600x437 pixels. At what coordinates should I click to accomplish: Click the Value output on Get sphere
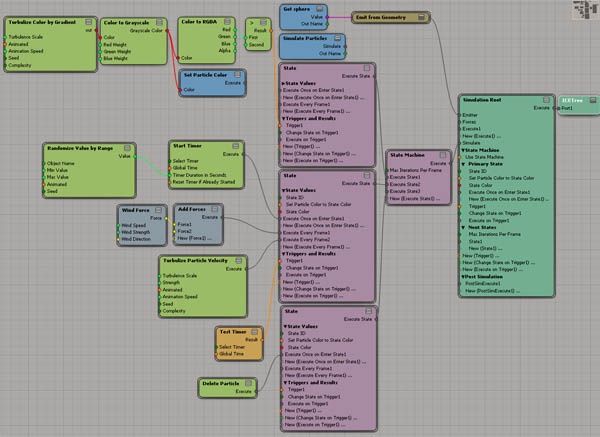tap(327, 17)
